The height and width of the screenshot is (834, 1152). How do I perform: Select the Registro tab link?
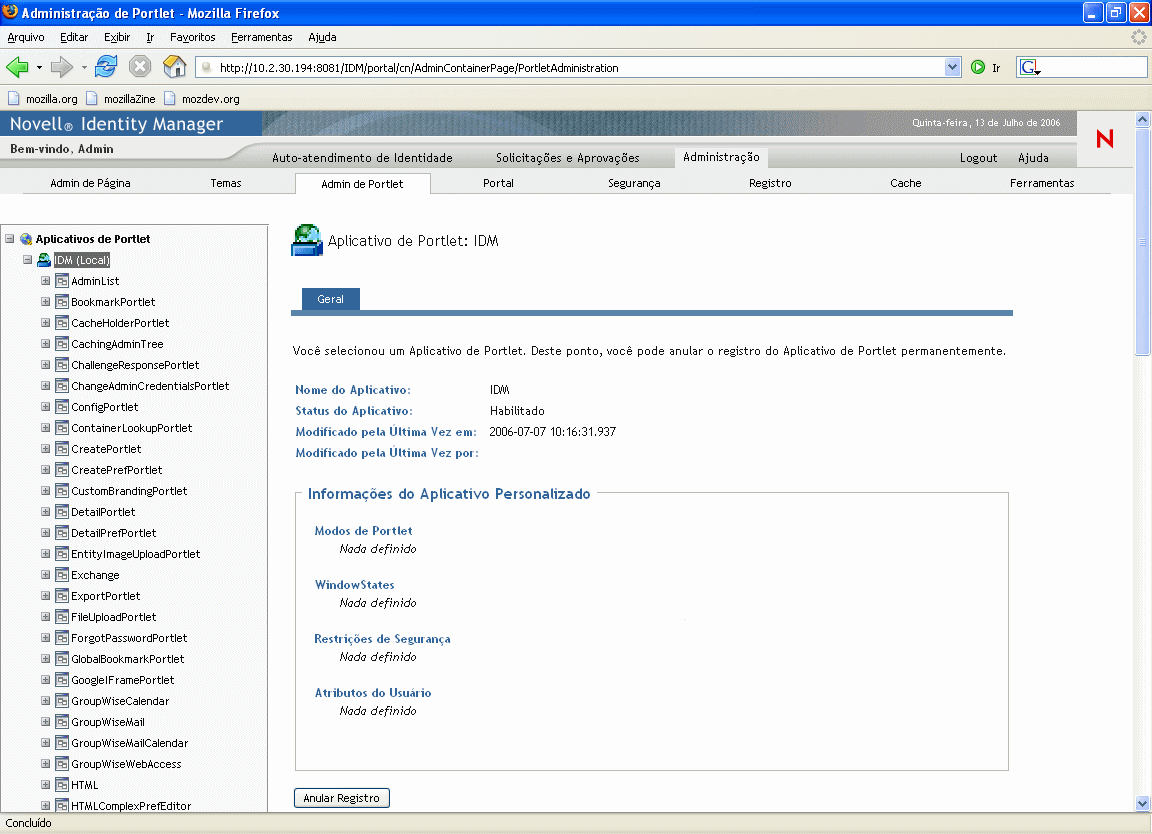pos(770,183)
